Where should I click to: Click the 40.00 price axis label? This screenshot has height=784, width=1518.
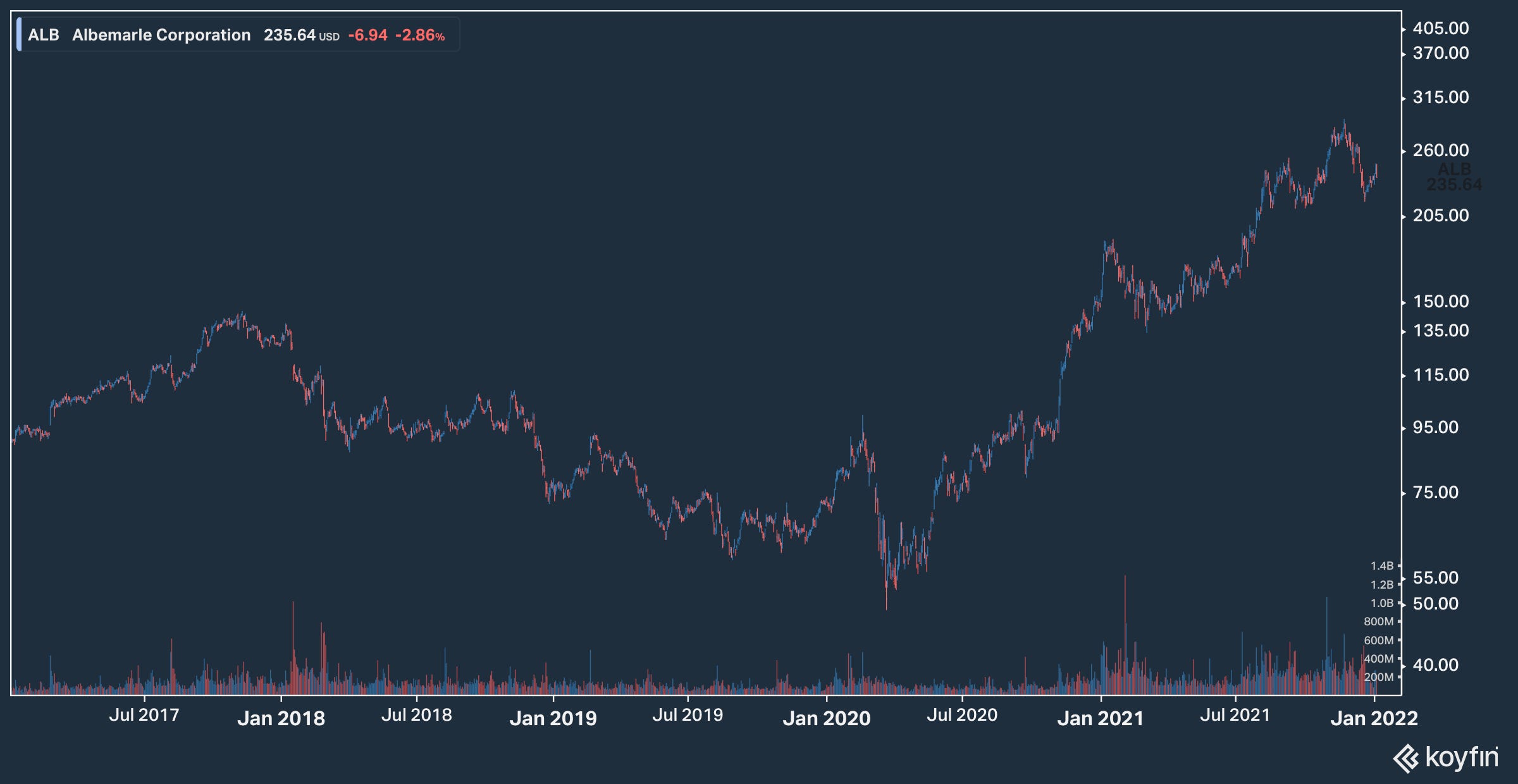coord(1436,665)
